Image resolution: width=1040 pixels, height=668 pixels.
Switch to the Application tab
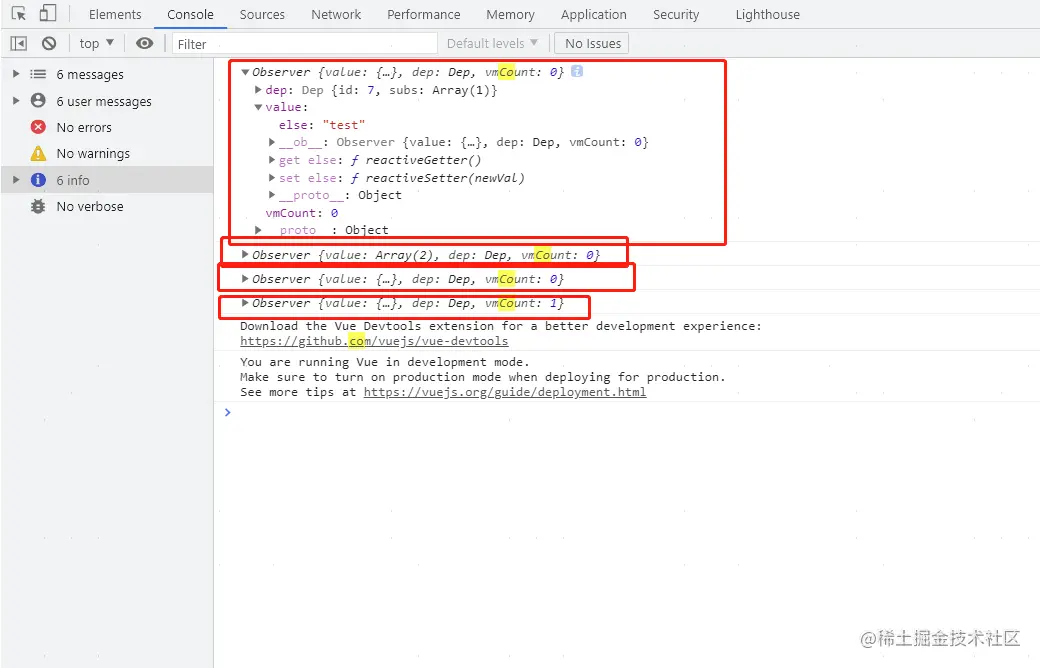594,15
